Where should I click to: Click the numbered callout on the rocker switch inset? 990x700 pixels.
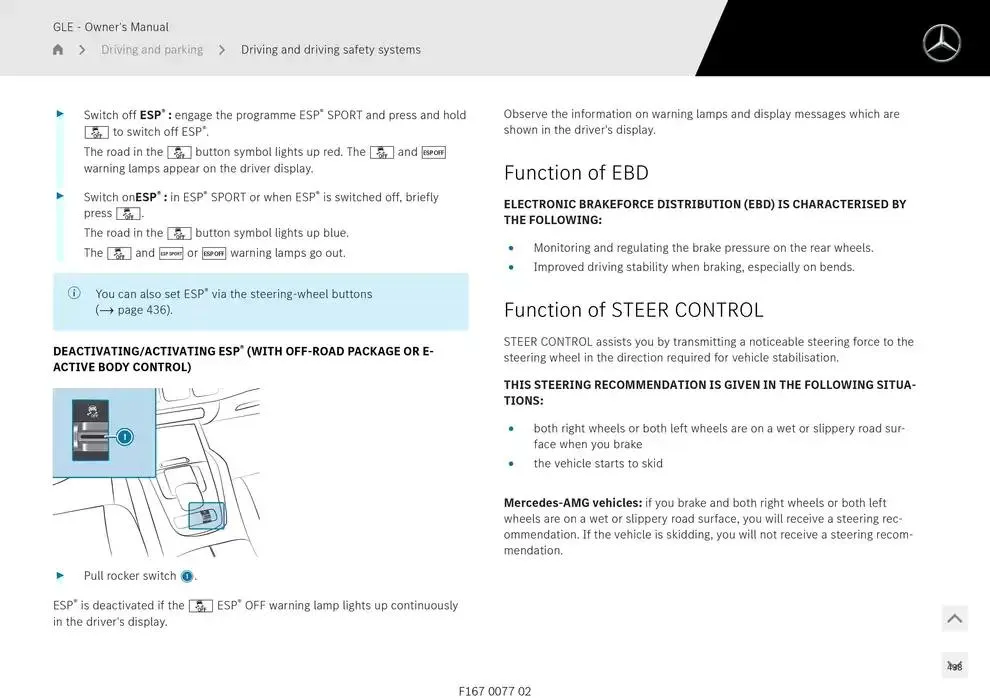pyautogui.click(x=124, y=436)
